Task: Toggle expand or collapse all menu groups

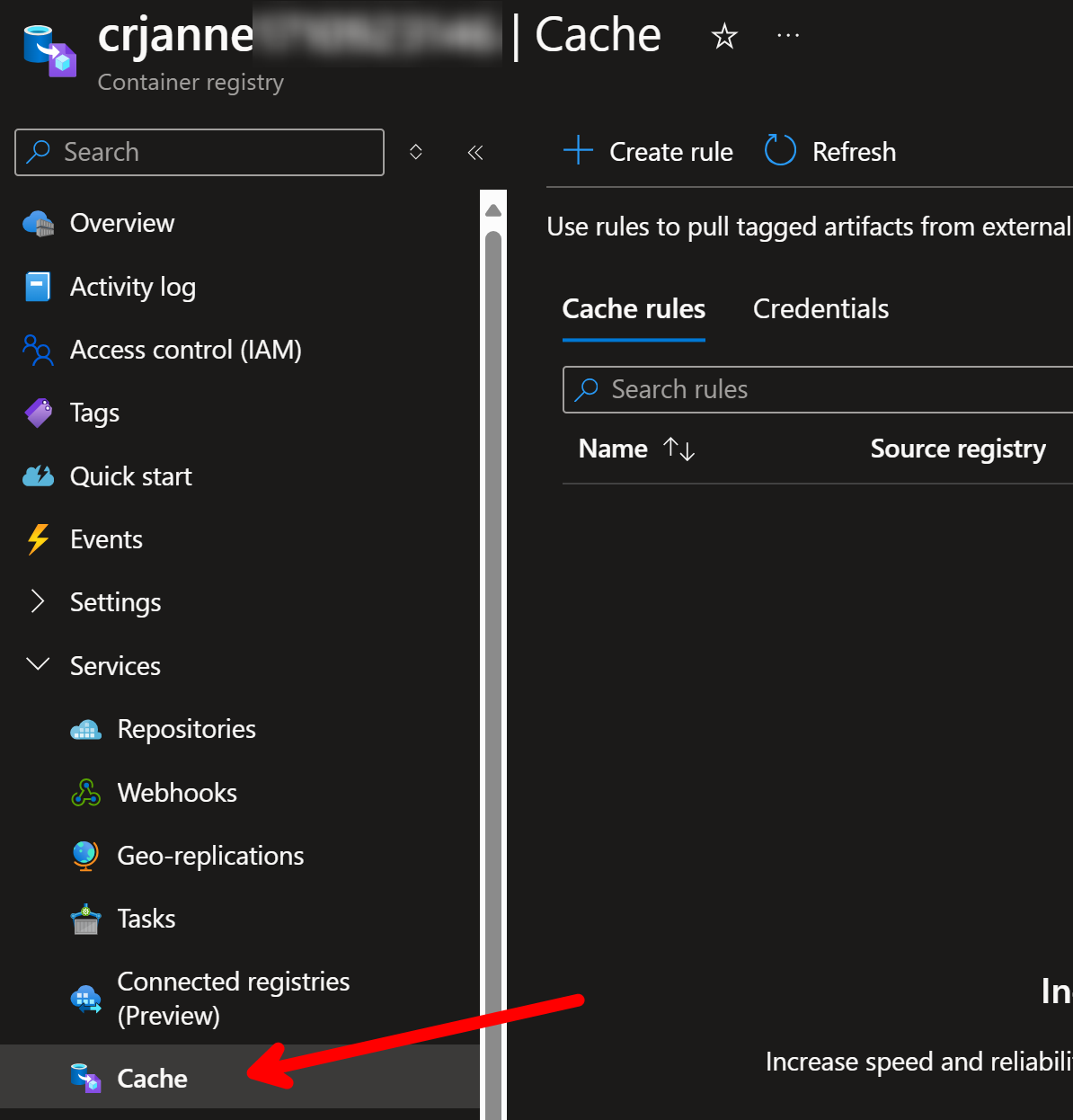Action: 415,152
